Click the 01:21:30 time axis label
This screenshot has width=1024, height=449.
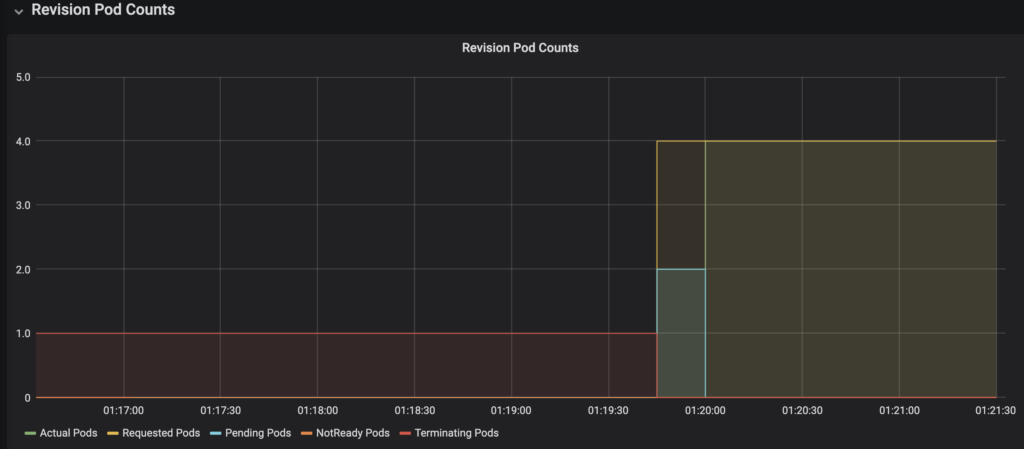point(996,410)
